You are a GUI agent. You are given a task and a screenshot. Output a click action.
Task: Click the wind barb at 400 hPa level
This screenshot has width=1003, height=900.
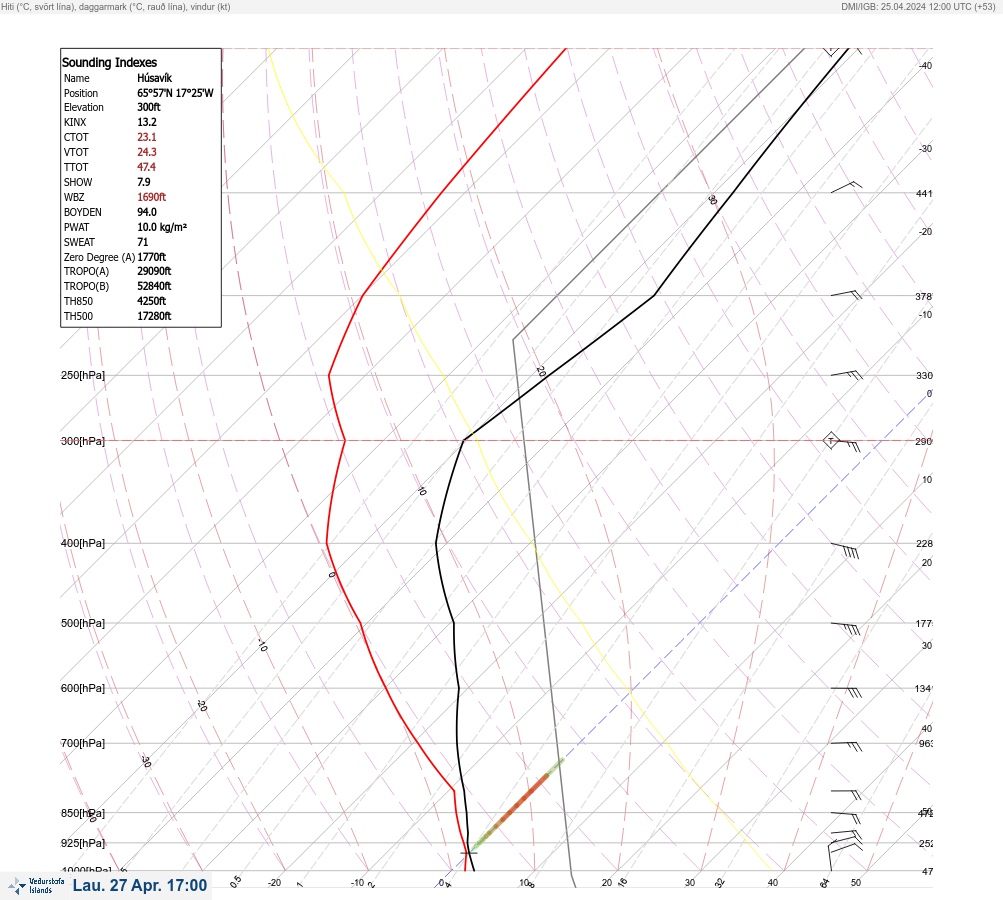coord(845,549)
